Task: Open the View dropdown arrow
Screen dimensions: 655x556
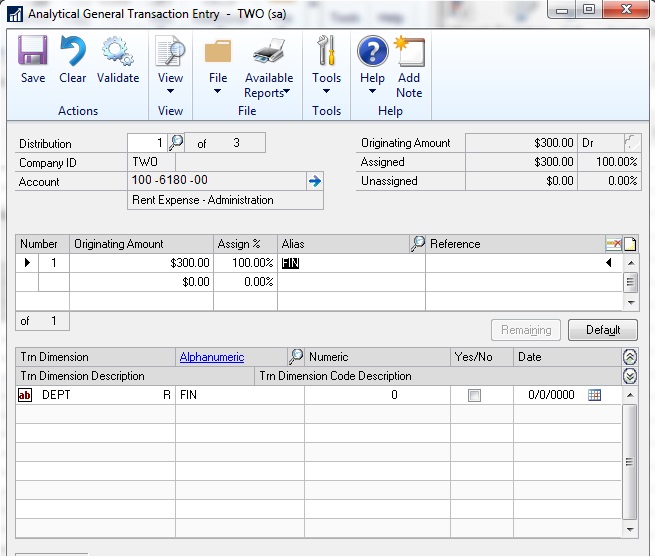Action: (170, 91)
